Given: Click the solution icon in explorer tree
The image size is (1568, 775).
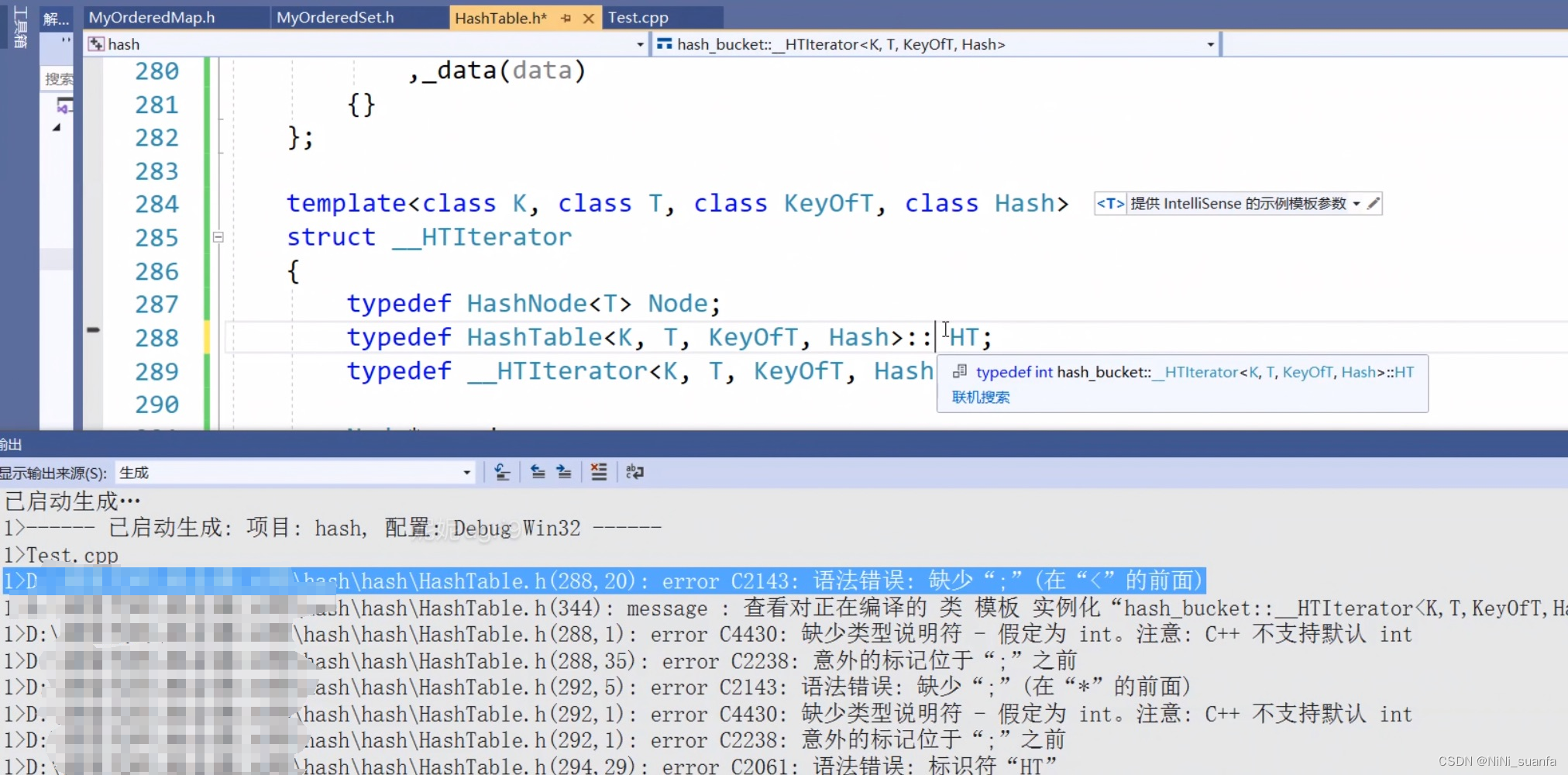Looking at the screenshot, I should click(x=64, y=105).
